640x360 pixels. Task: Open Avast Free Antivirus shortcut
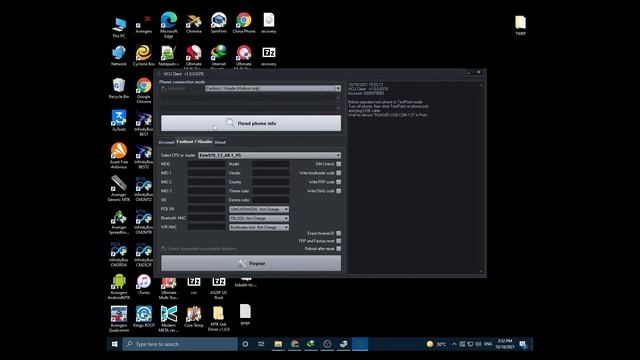pos(119,156)
